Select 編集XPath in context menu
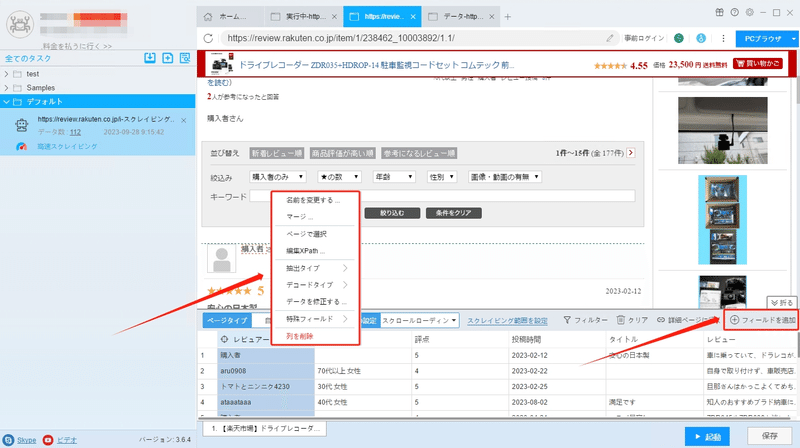Screen dimensions: 800x448 tap(305, 251)
